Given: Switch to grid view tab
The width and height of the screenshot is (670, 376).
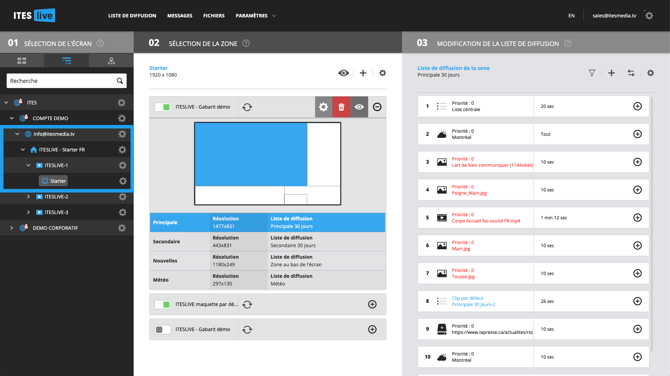Looking at the screenshot, I should tap(22, 61).
